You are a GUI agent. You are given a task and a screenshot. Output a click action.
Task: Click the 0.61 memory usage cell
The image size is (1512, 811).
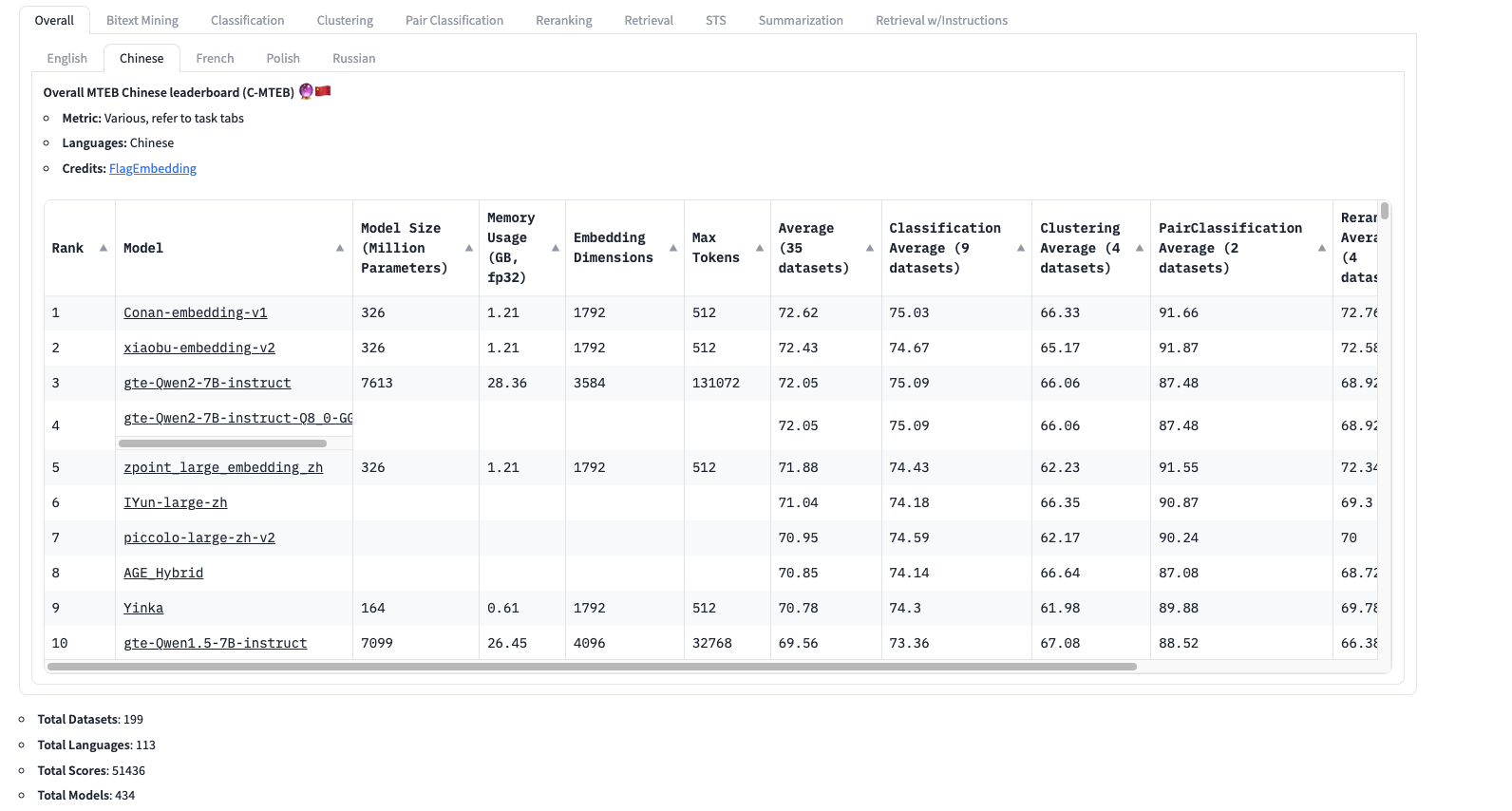point(521,608)
